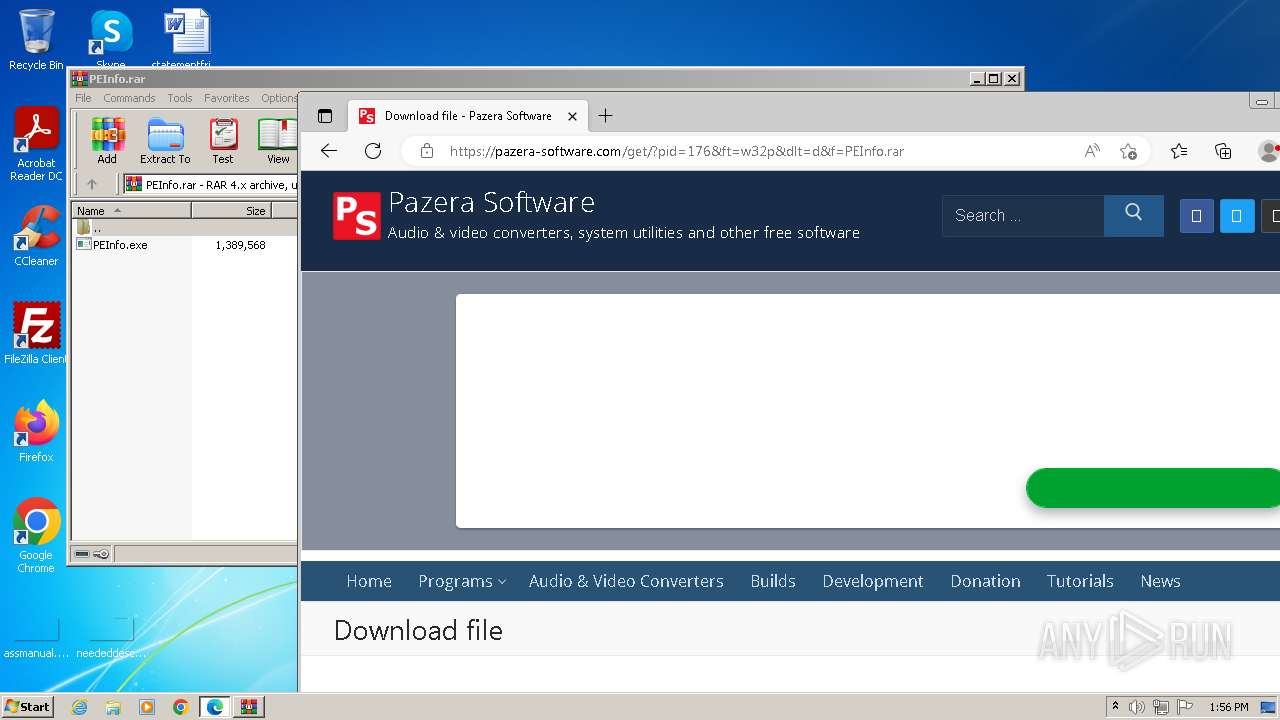Open CCleaner desktop shortcut

click(36, 236)
